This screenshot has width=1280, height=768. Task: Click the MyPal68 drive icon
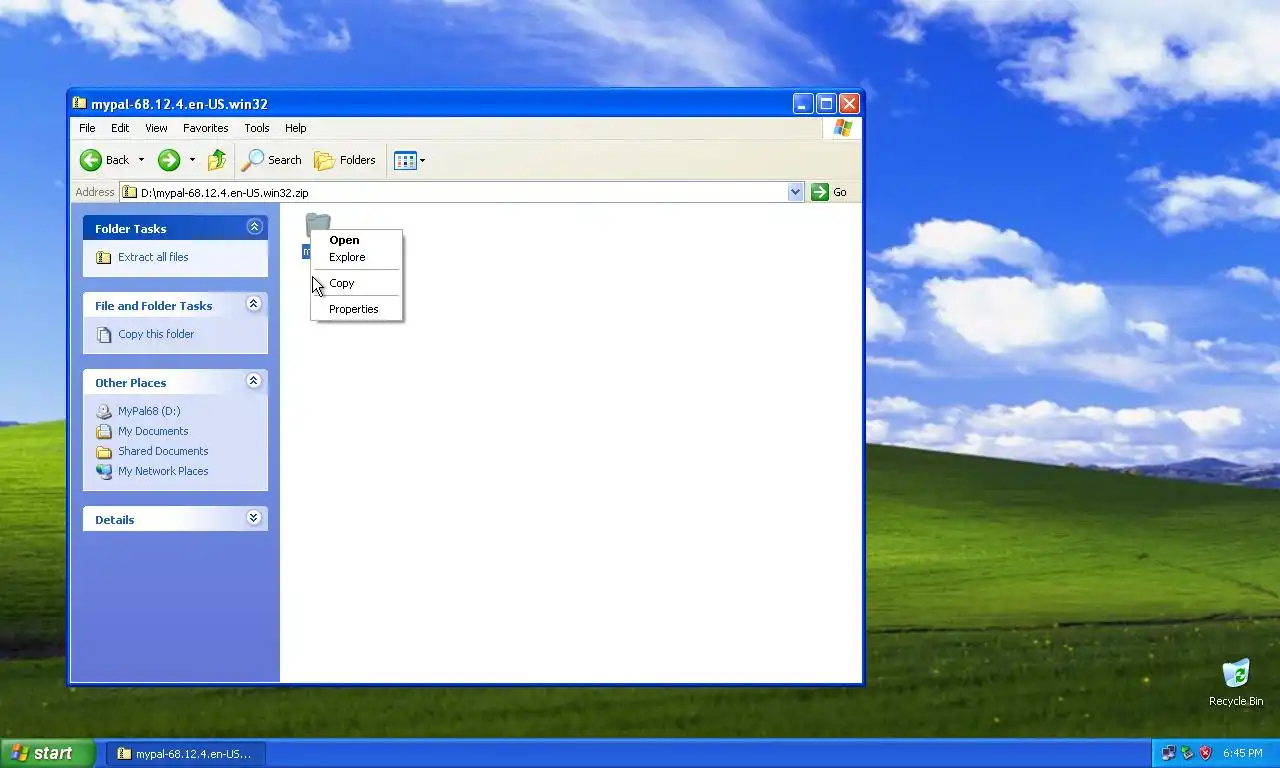coord(104,411)
